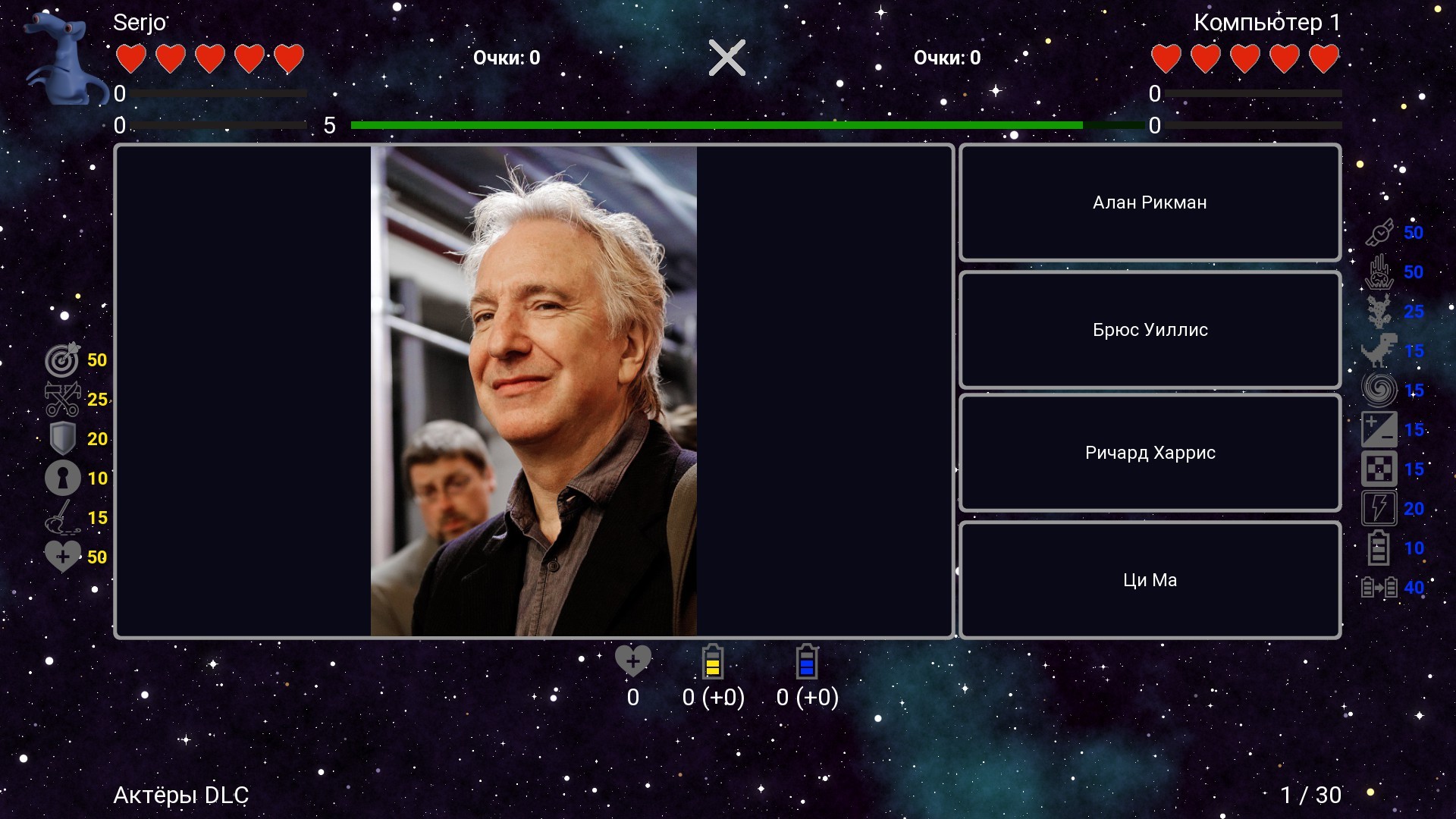The image size is (1456, 819).
Task: Activate the spiral galaxy attack icon
Action: [1379, 391]
